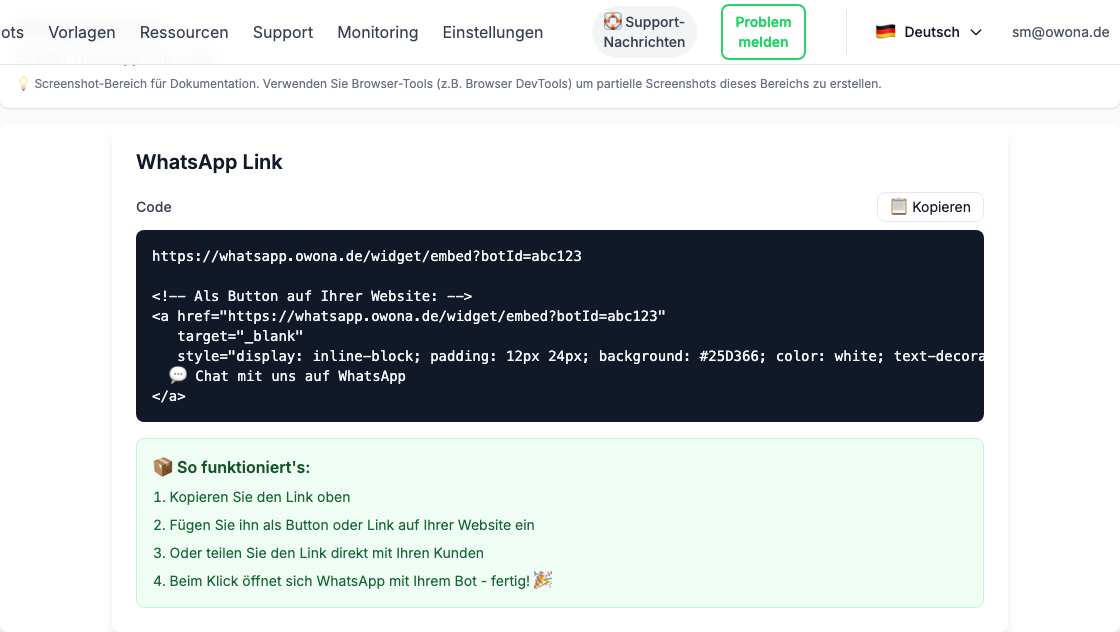Screen dimensions: 1120x632
Task: Open the sm@owona.de account menu
Action: point(1060,32)
